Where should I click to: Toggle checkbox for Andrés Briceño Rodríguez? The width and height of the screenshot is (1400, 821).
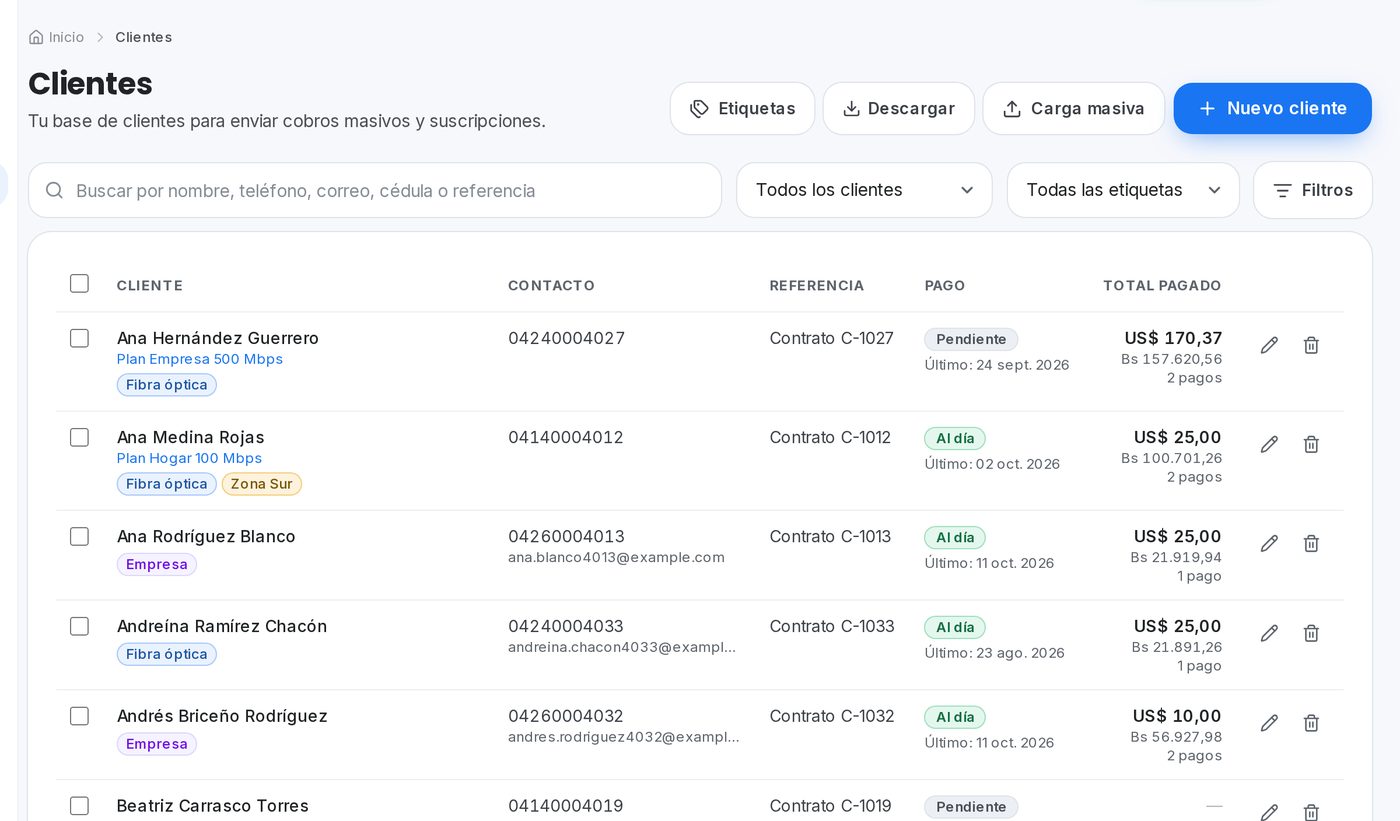80,716
